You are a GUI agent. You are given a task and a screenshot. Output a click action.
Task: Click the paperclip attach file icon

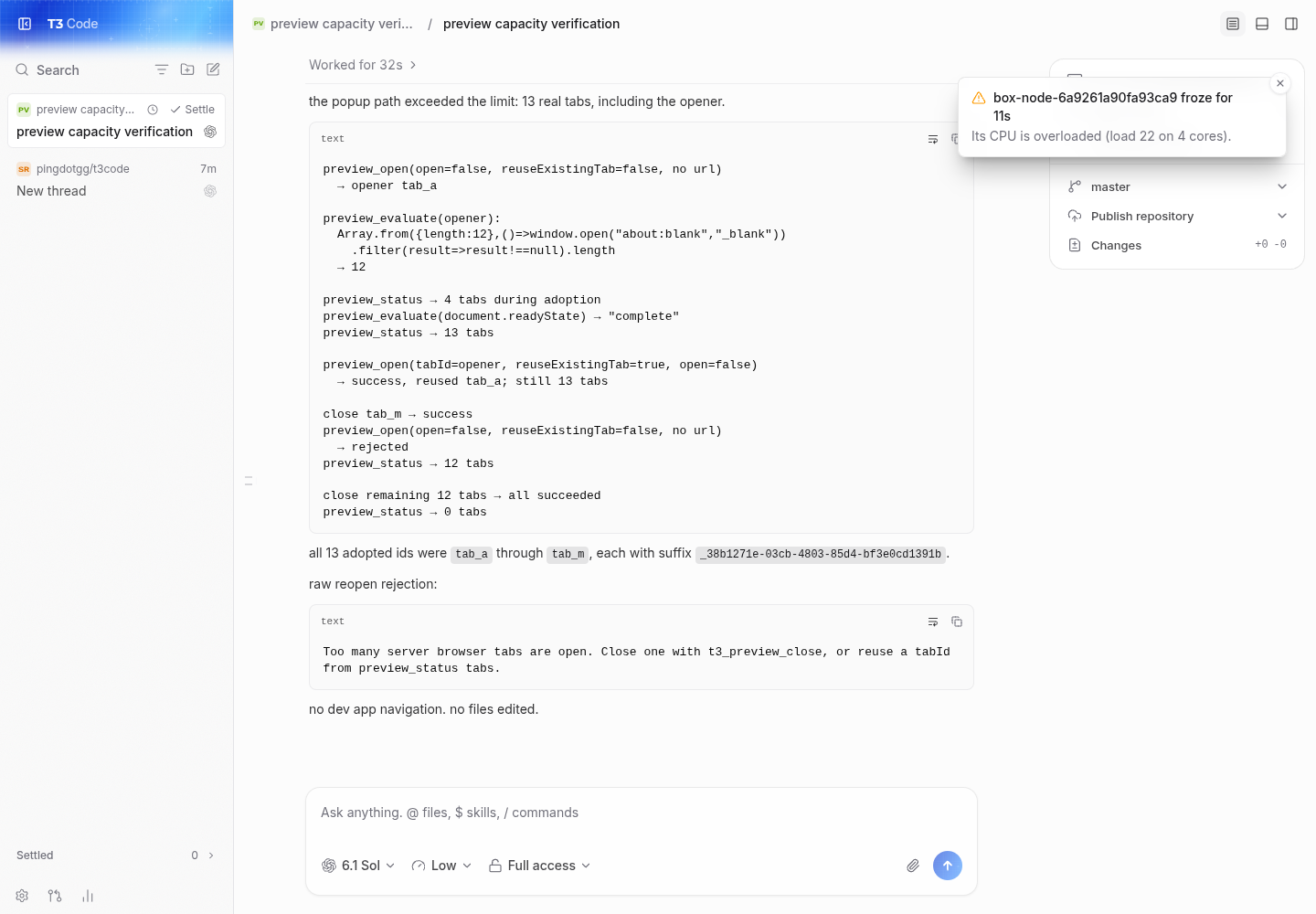(x=913, y=866)
